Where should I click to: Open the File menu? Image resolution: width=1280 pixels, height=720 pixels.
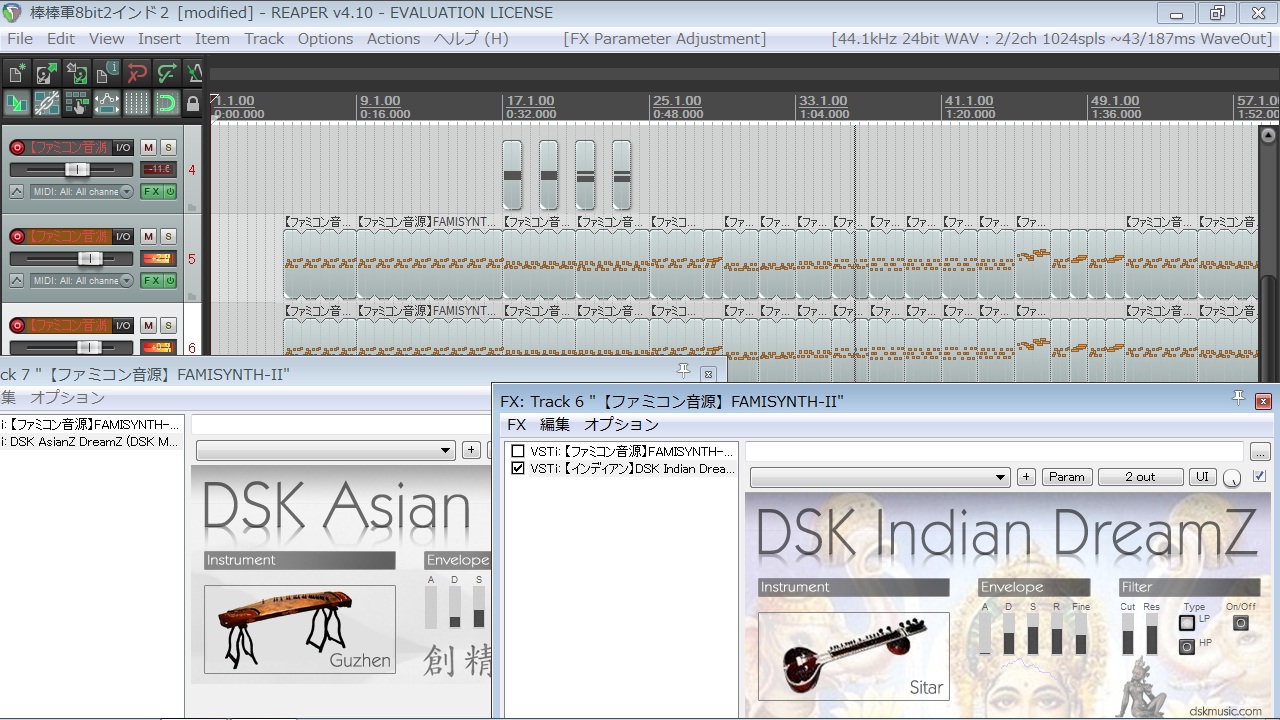point(20,39)
